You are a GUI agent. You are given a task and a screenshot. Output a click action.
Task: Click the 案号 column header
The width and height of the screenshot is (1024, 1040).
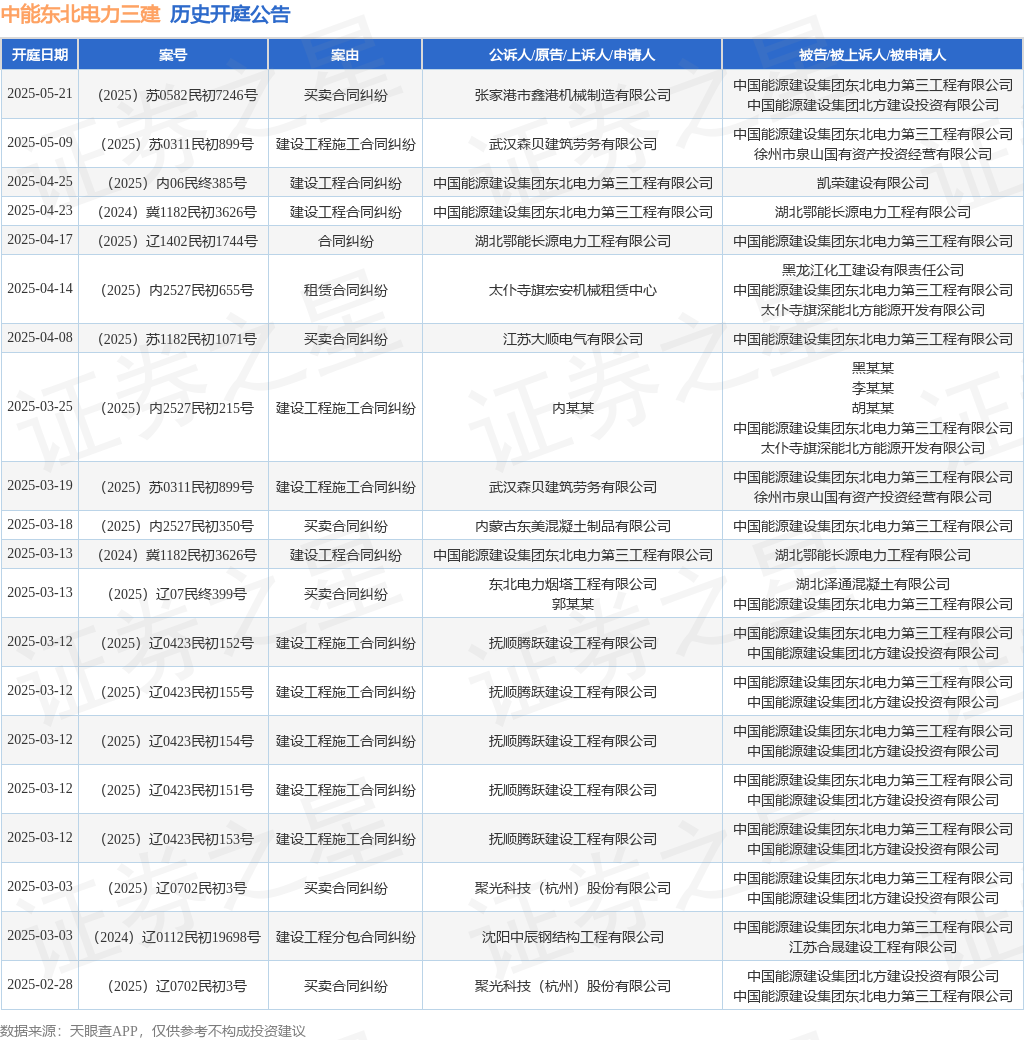(x=173, y=55)
